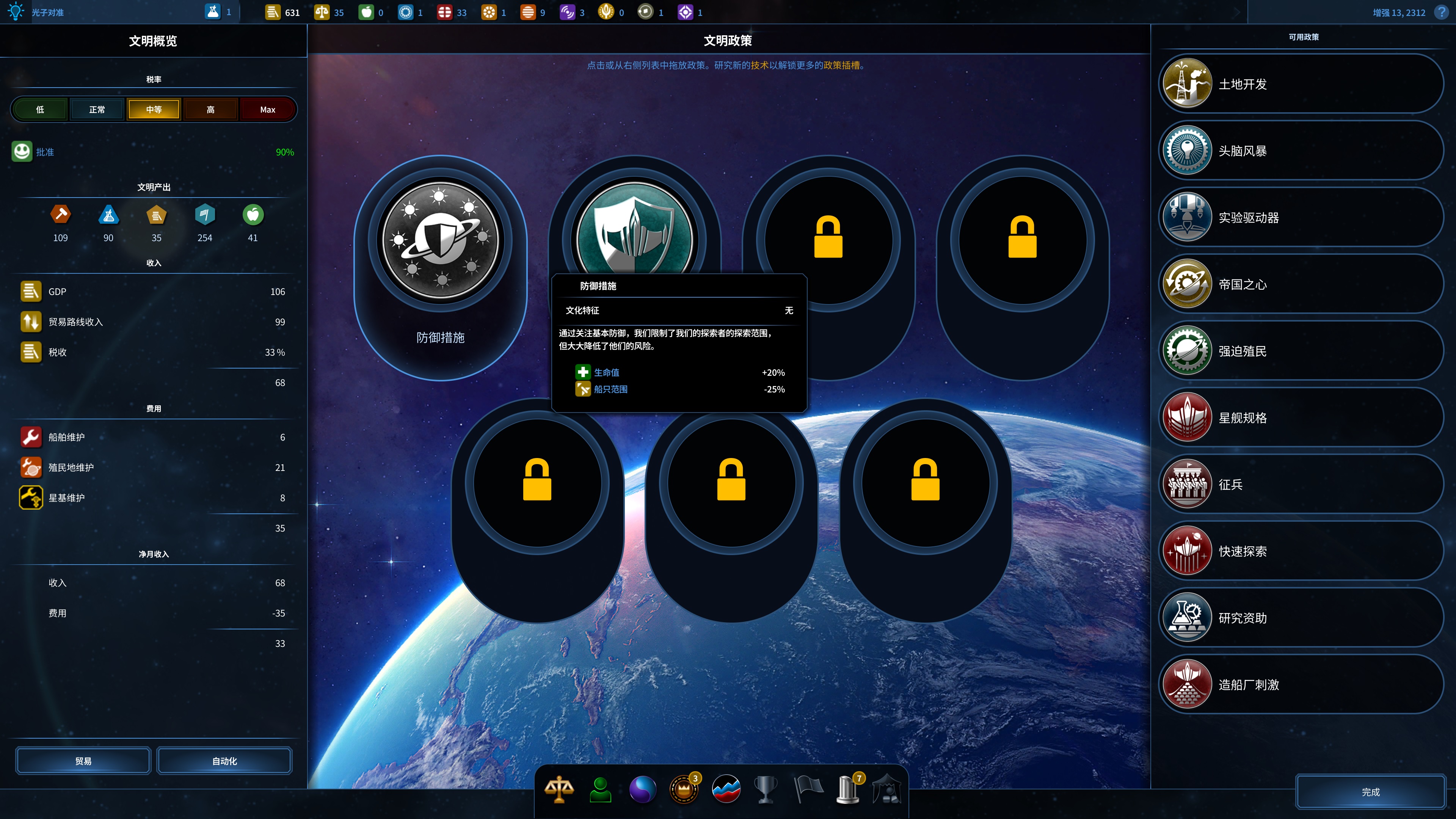The height and width of the screenshot is (819, 1456).
Task: Choose the 快速探索 policy from list
Action: coord(1301,551)
